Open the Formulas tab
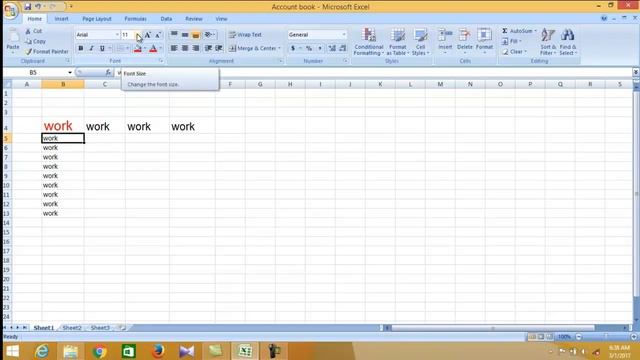Viewport: 640px width, 360px height. click(135, 19)
